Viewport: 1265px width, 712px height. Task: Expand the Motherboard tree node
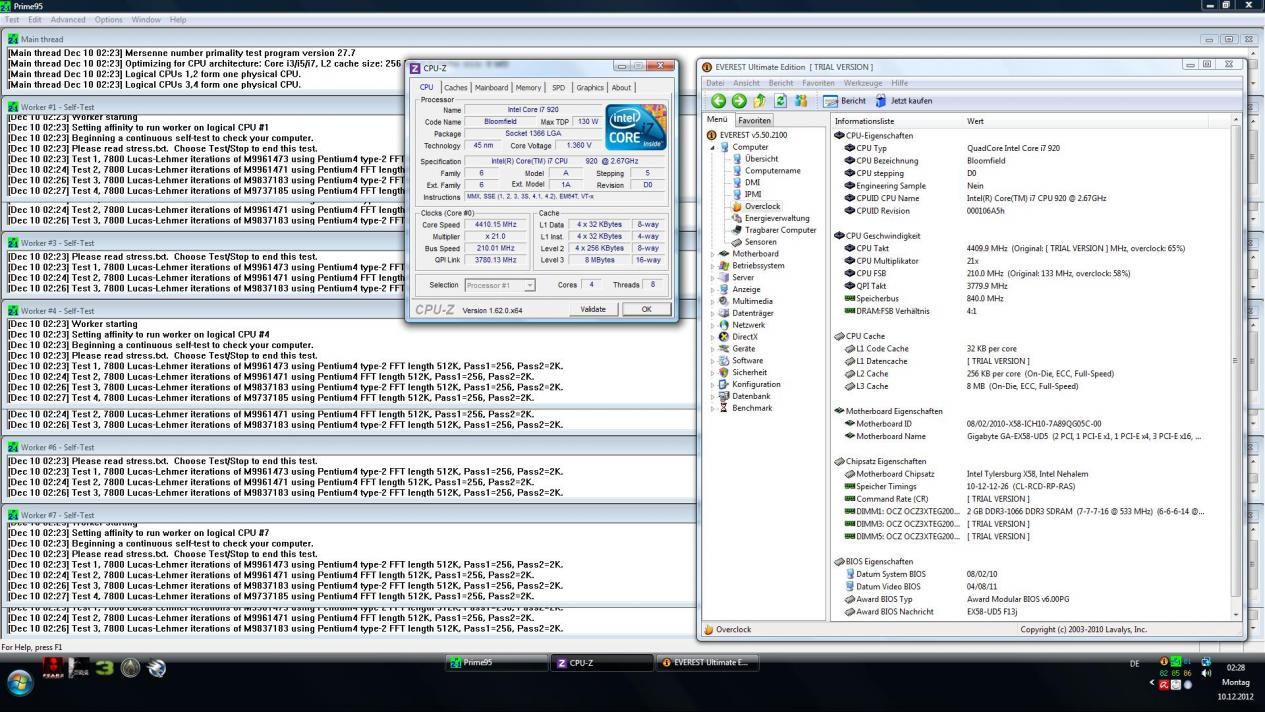pyautogui.click(x=713, y=254)
